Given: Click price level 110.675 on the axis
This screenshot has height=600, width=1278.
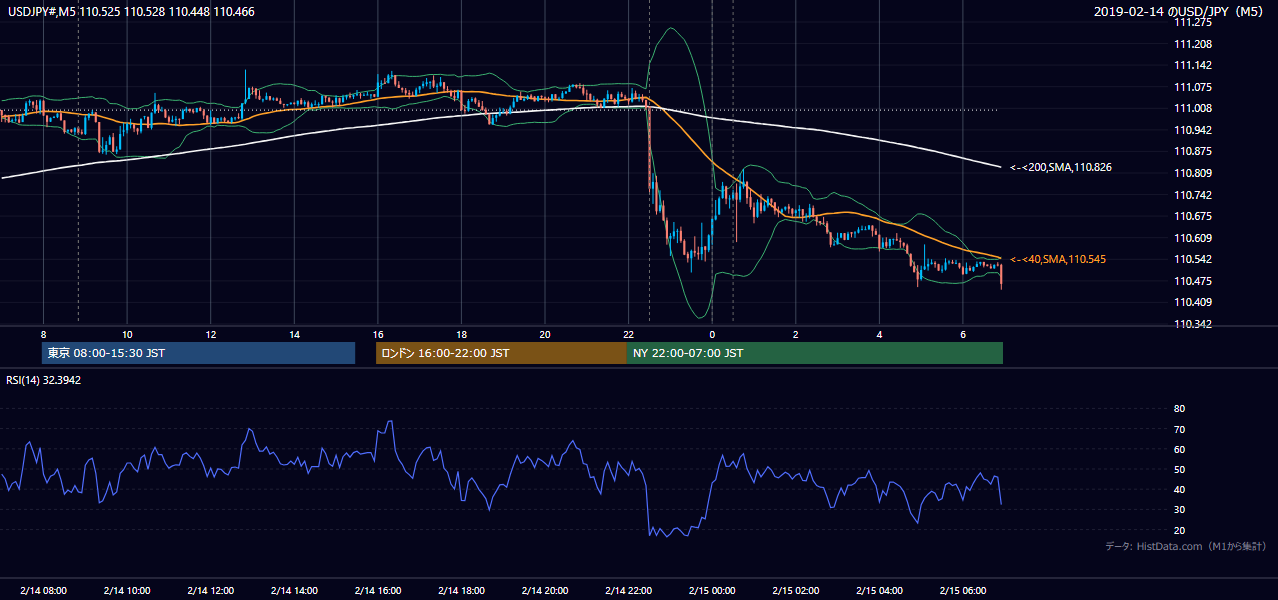Looking at the screenshot, I should click(x=1192, y=216).
